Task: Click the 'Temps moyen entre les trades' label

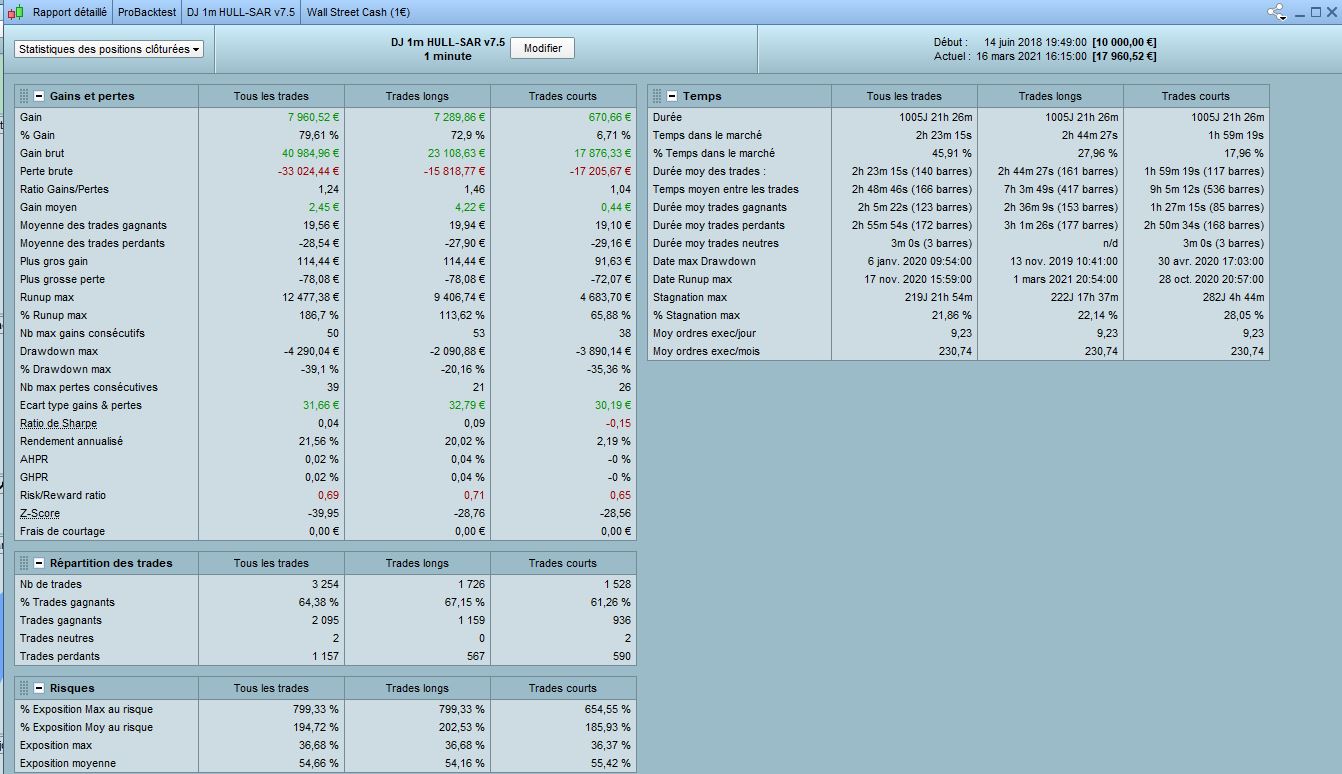Action: click(x=726, y=189)
